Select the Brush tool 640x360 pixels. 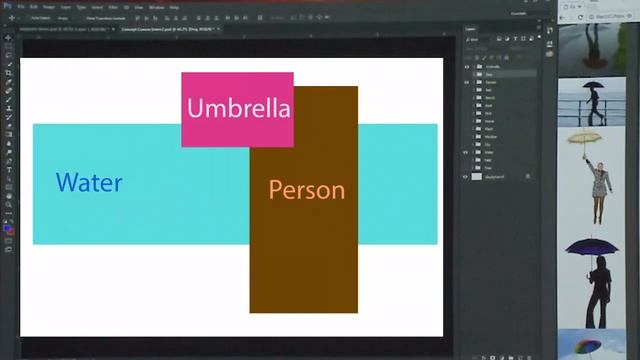click(8, 99)
